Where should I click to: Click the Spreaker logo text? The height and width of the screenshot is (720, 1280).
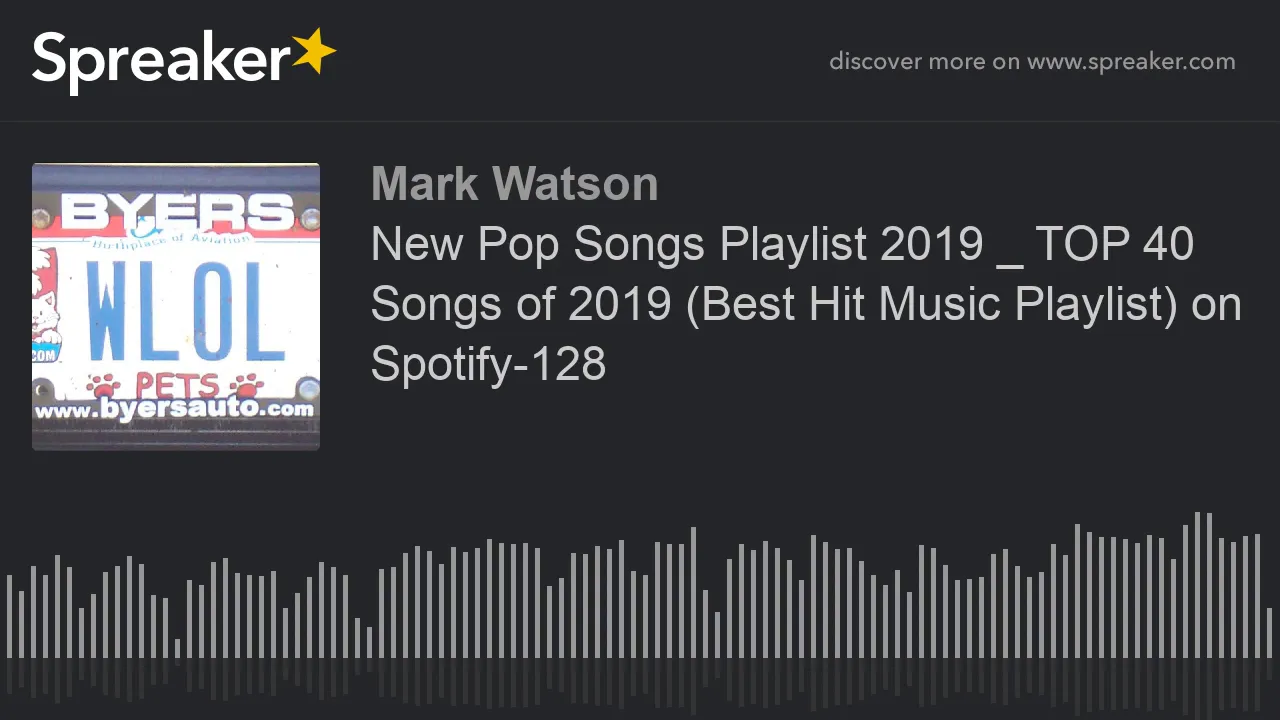[160, 61]
